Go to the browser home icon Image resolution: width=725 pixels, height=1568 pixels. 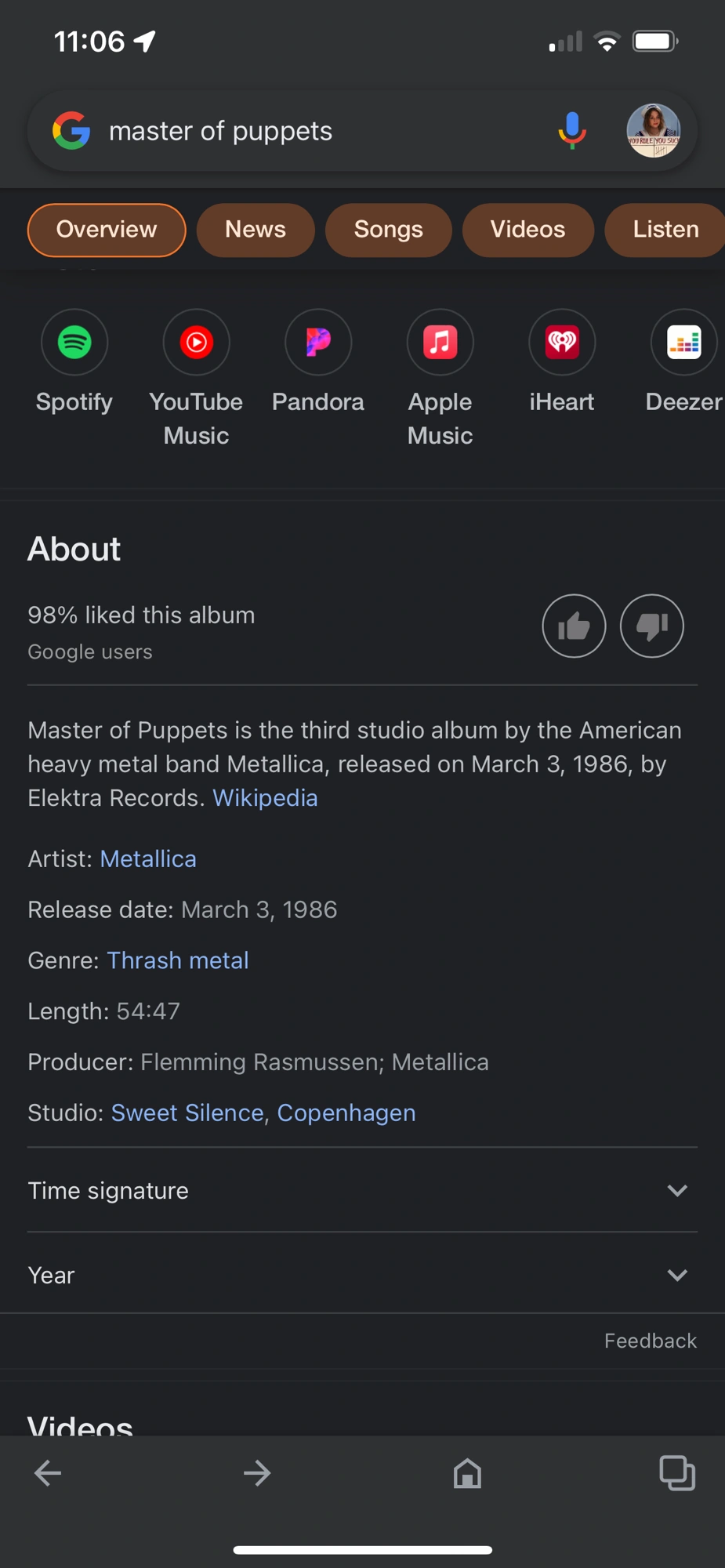click(467, 1473)
